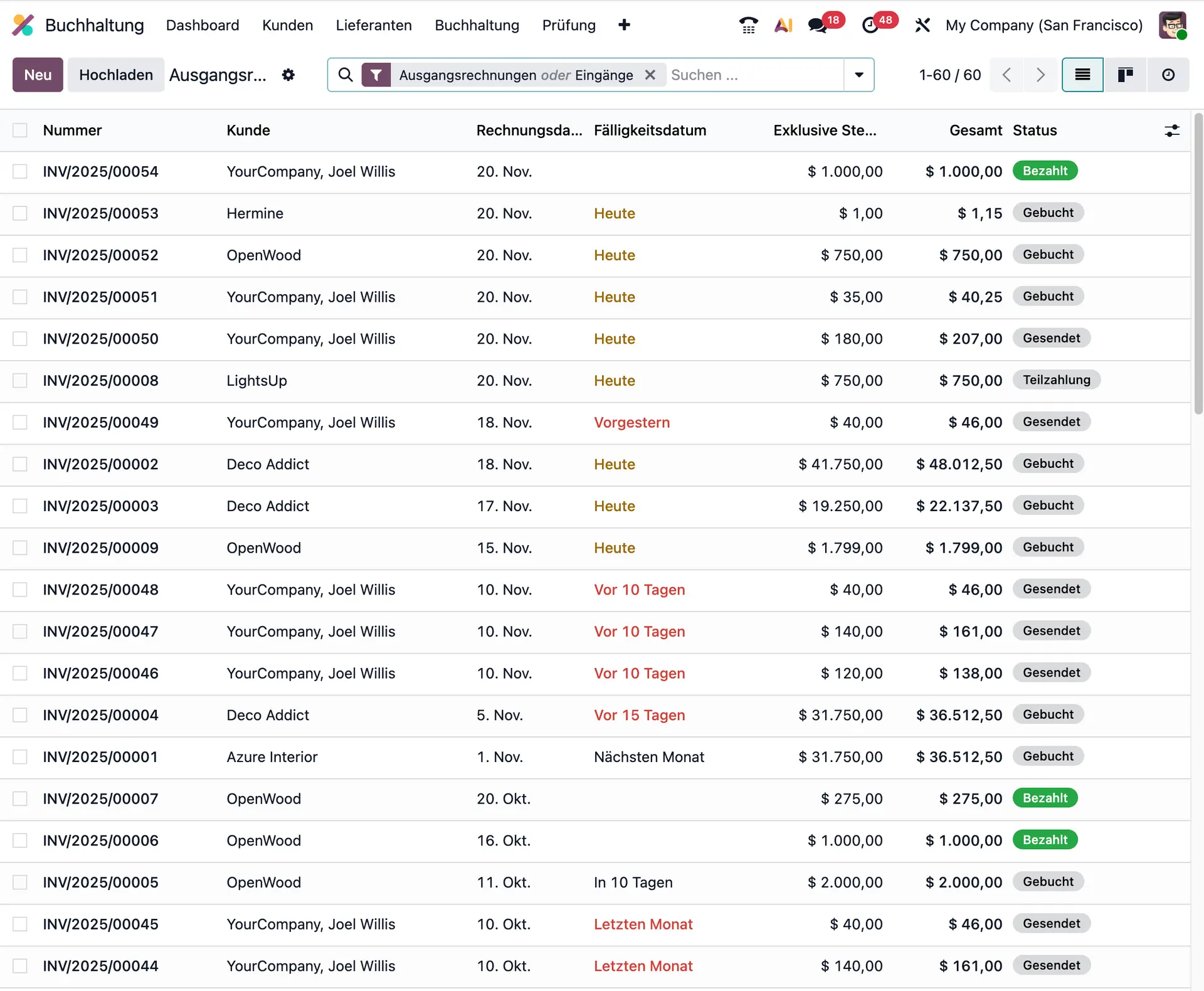1204x991 pixels.
Task: Click the Neu button
Action: [37, 75]
